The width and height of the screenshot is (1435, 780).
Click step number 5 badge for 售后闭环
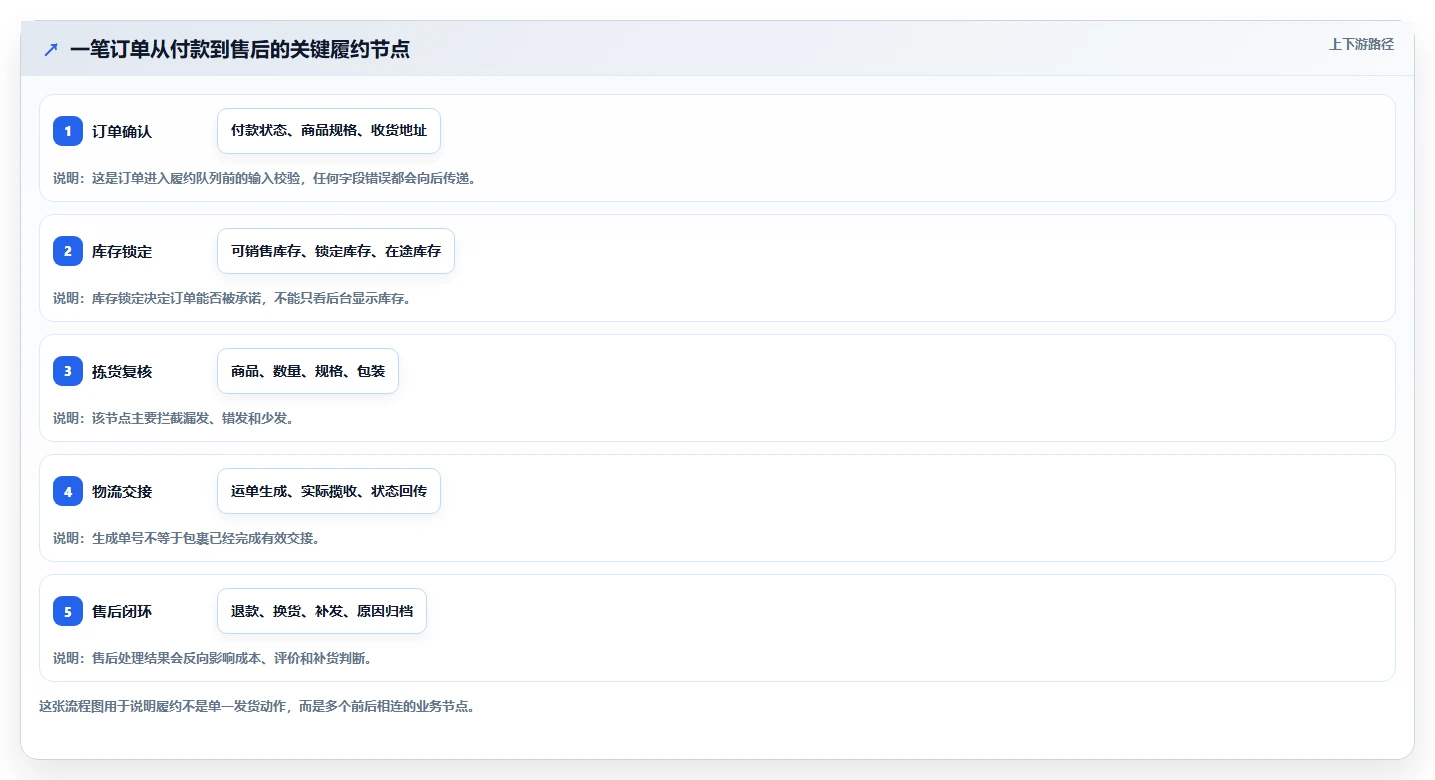click(68, 611)
